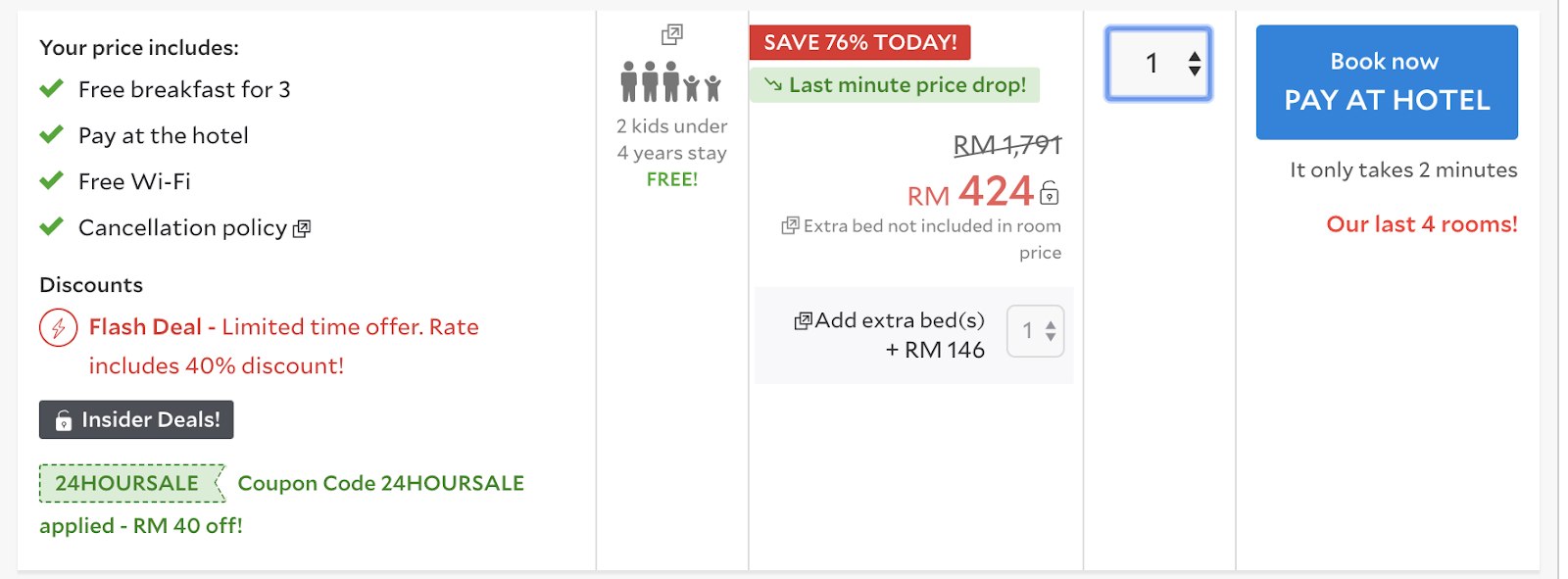Open the extra bed quantity dropdown
Screen dimensions: 1568x579
[1036, 331]
